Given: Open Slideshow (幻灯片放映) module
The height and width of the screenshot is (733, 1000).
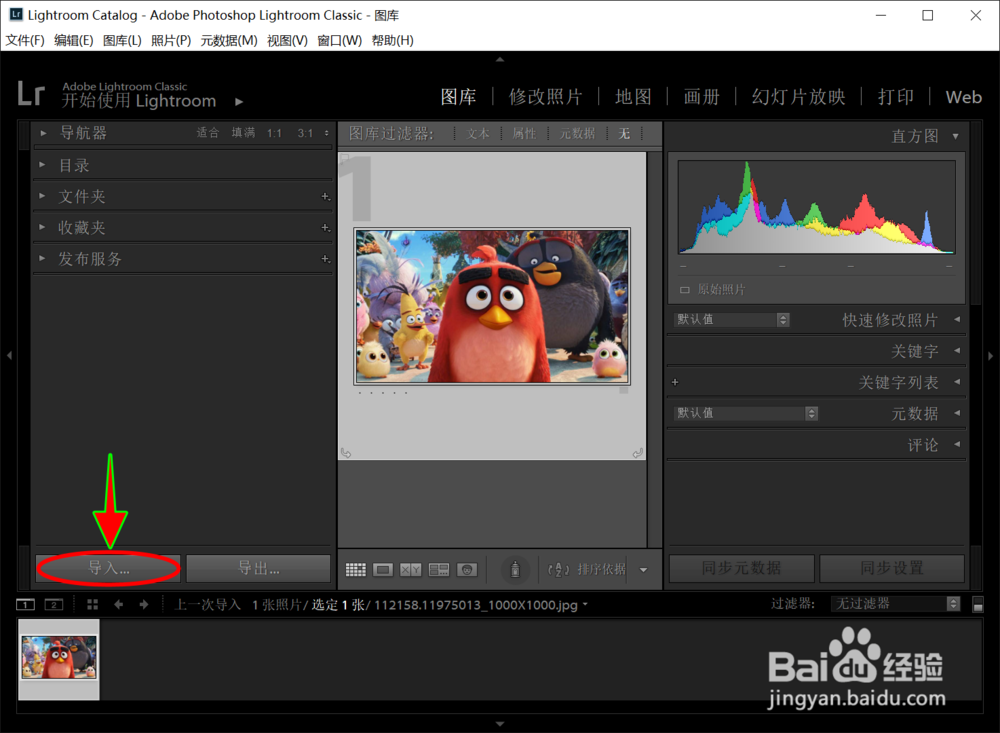Looking at the screenshot, I should pyautogui.click(x=798, y=97).
